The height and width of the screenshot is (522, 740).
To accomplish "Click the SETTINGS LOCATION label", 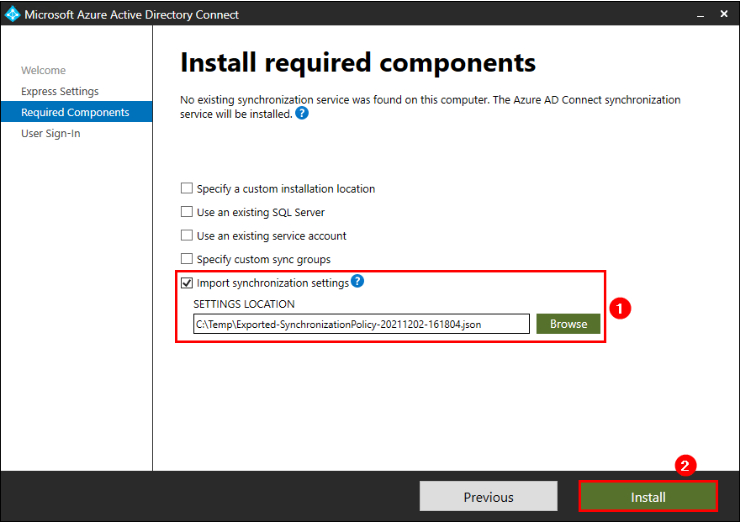I will tap(244, 304).
